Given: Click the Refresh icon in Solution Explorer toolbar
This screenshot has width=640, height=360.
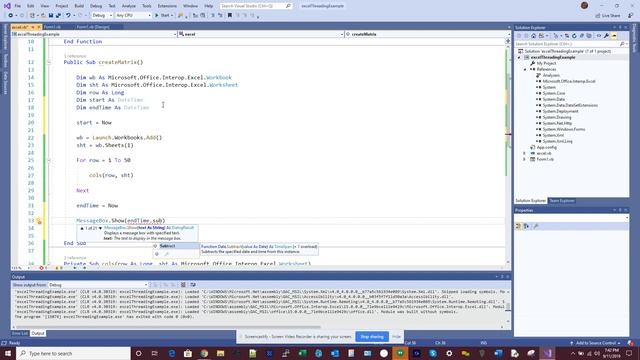Looking at the screenshot, I should [574, 36].
